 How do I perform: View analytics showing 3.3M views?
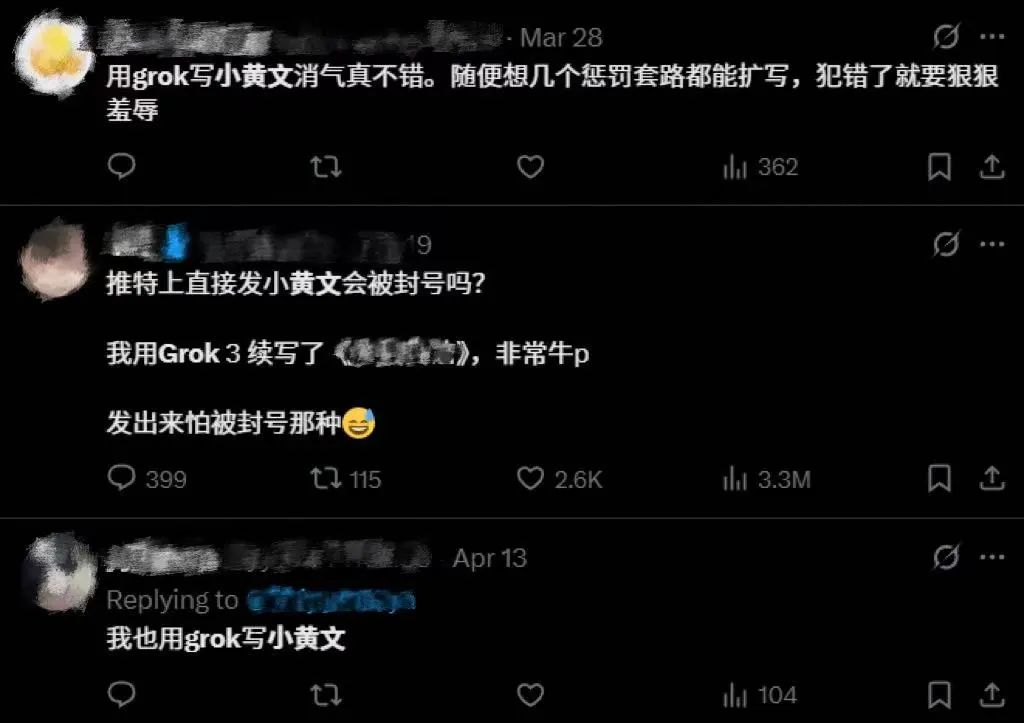766,479
